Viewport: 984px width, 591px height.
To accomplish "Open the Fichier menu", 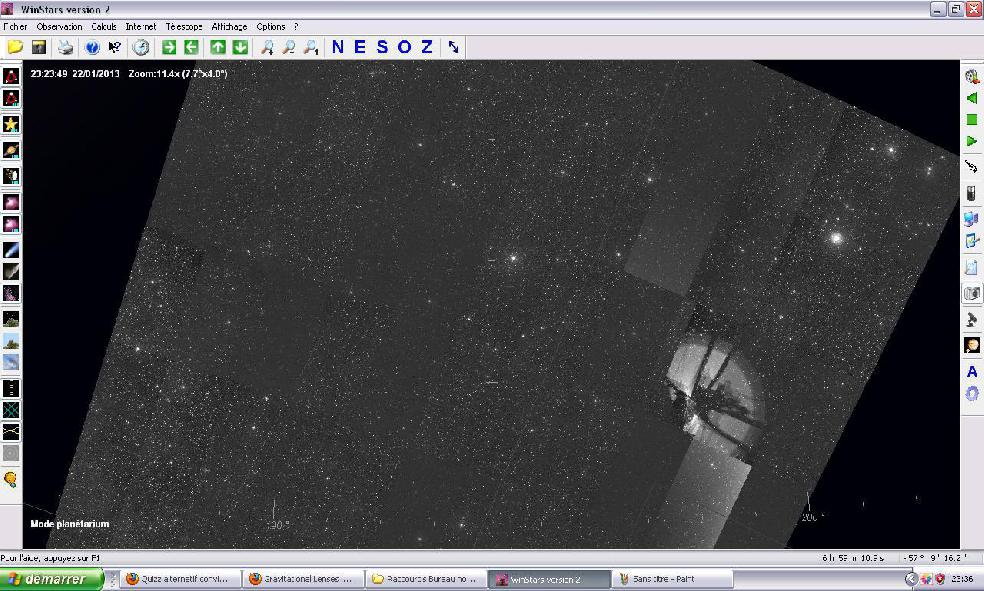I will click(15, 26).
